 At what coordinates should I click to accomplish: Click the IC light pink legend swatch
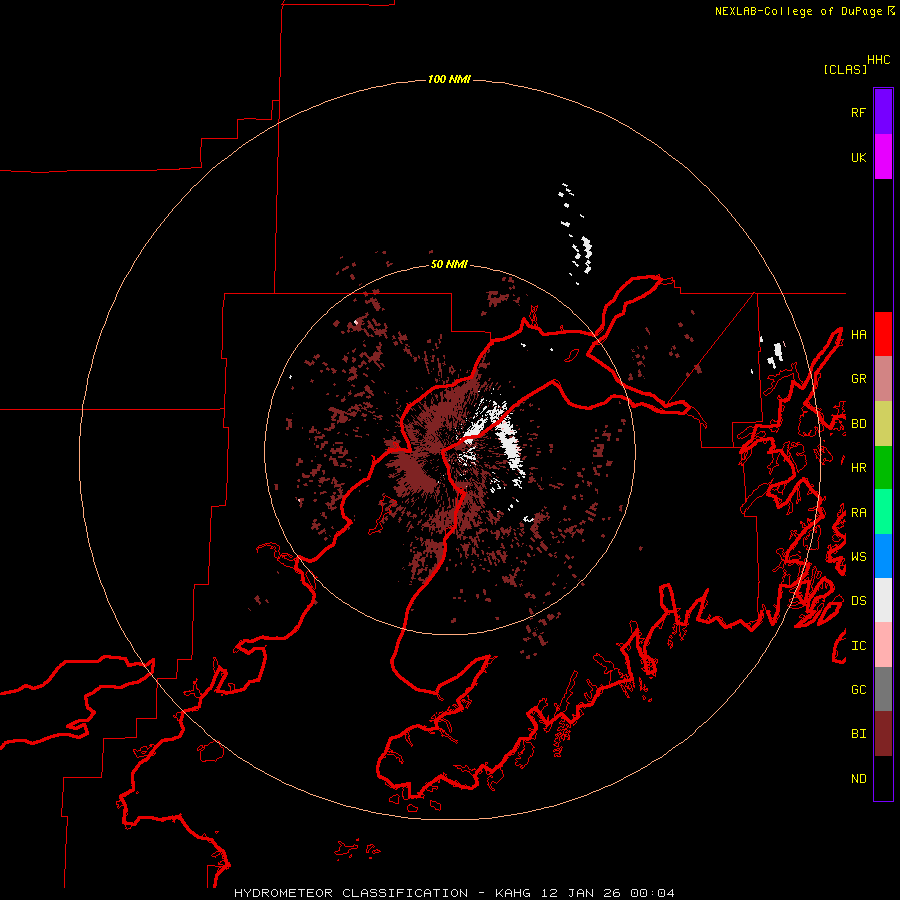[x=883, y=645]
